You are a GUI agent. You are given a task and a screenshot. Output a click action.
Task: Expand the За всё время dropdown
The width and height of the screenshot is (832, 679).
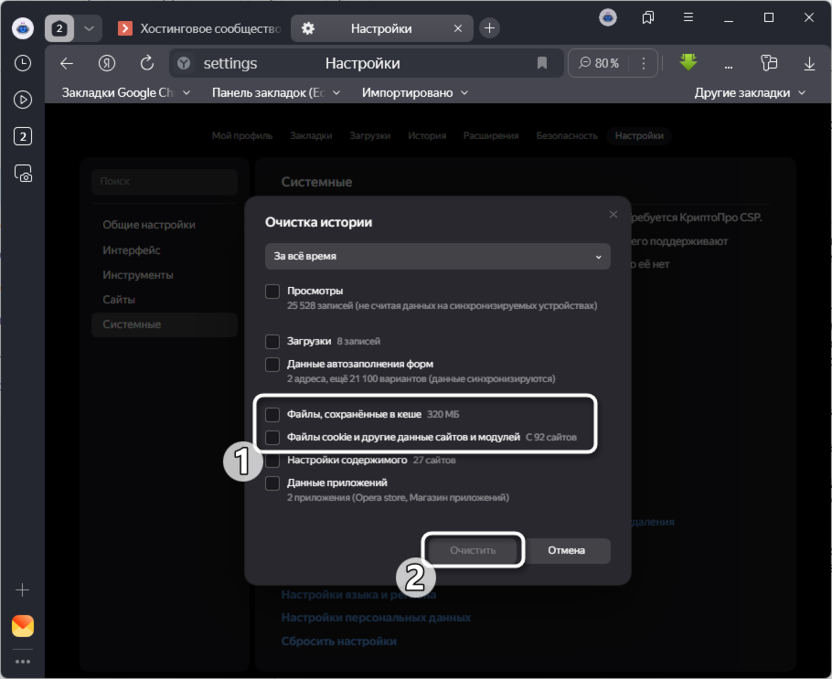[437, 256]
